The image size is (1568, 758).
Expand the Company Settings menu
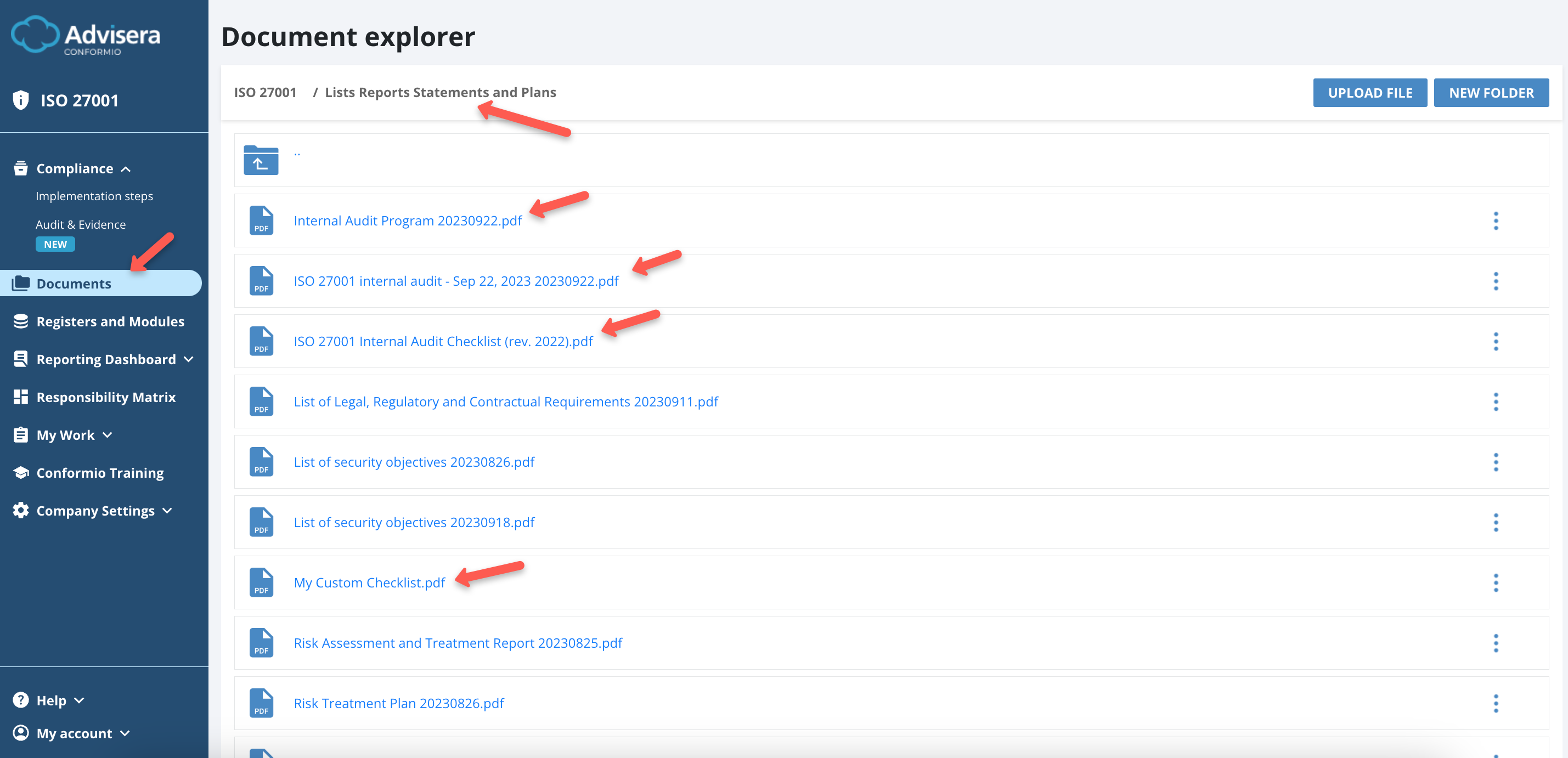167,511
